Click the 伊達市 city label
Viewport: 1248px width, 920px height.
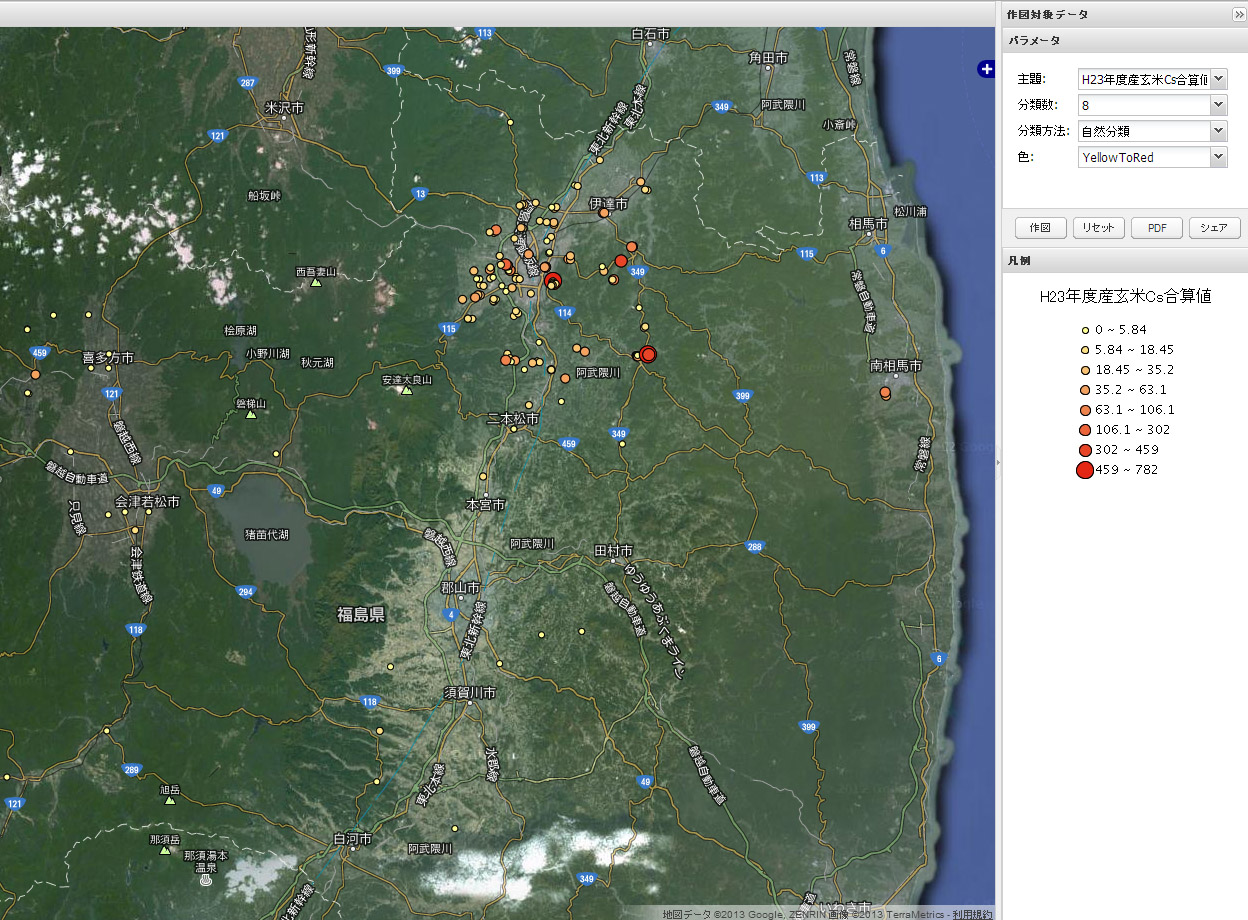tap(608, 204)
